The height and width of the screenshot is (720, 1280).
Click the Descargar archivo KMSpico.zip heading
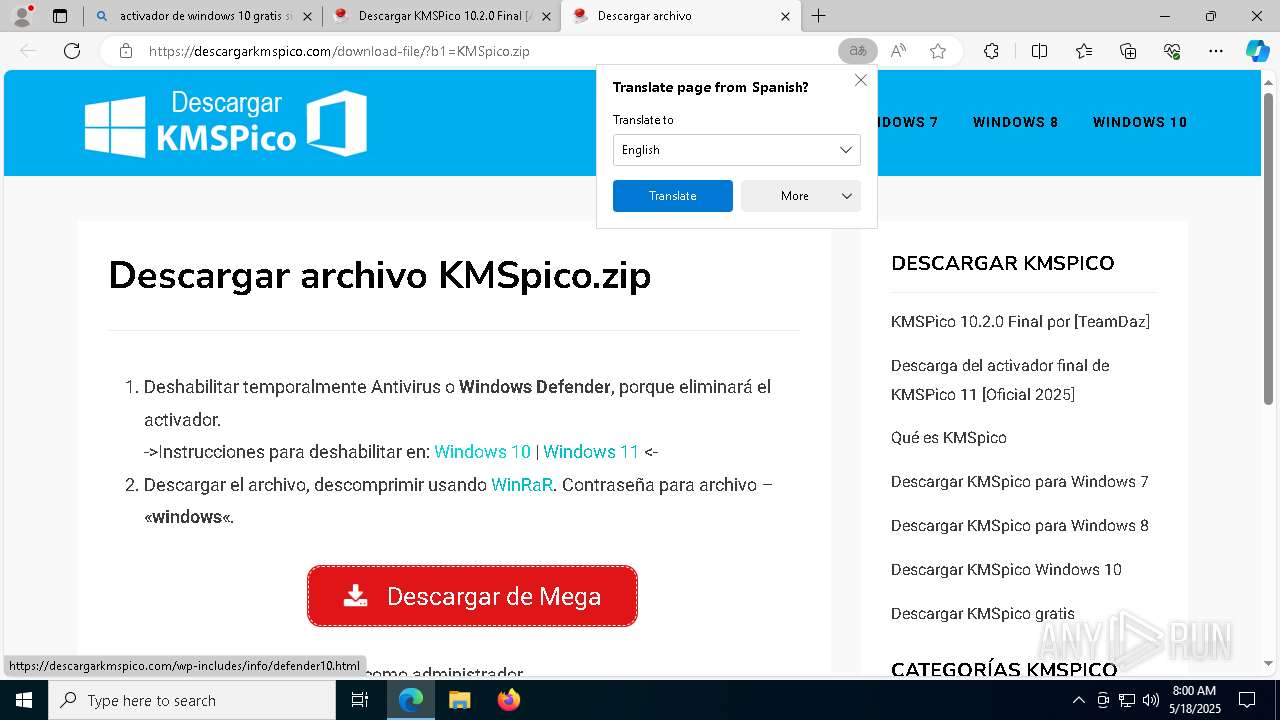click(x=380, y=275)
